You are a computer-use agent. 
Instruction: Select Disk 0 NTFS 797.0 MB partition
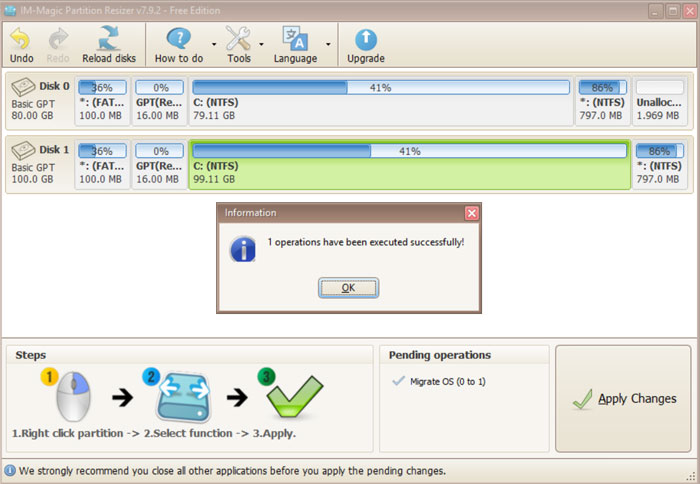point(602,100)
